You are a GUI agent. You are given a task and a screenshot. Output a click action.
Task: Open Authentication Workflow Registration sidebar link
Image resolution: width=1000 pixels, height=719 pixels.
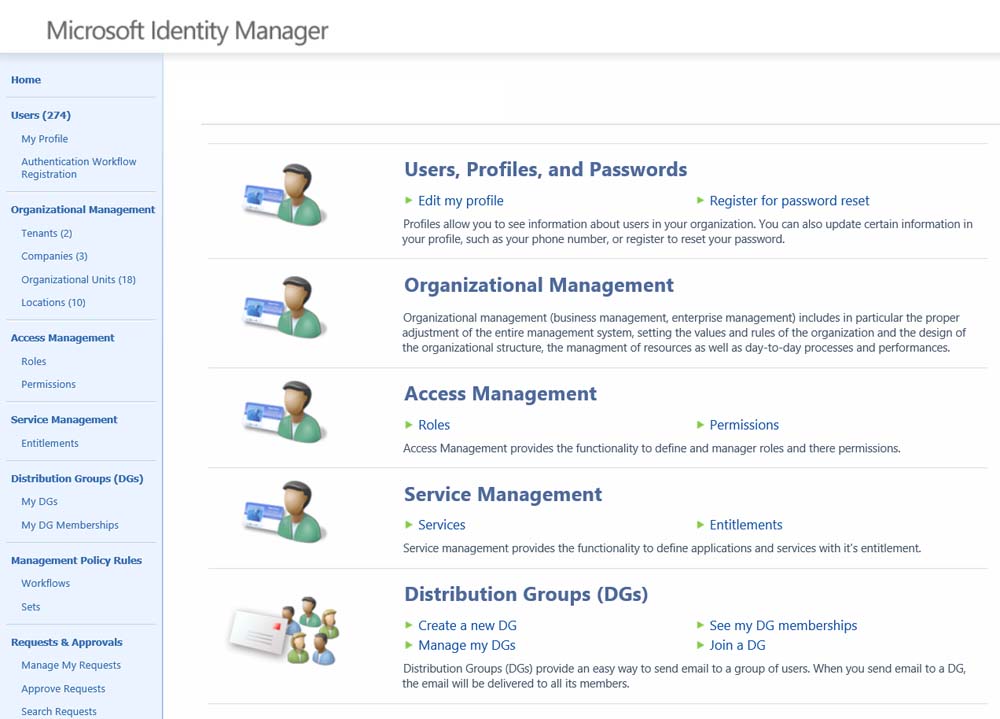(78, 168)
